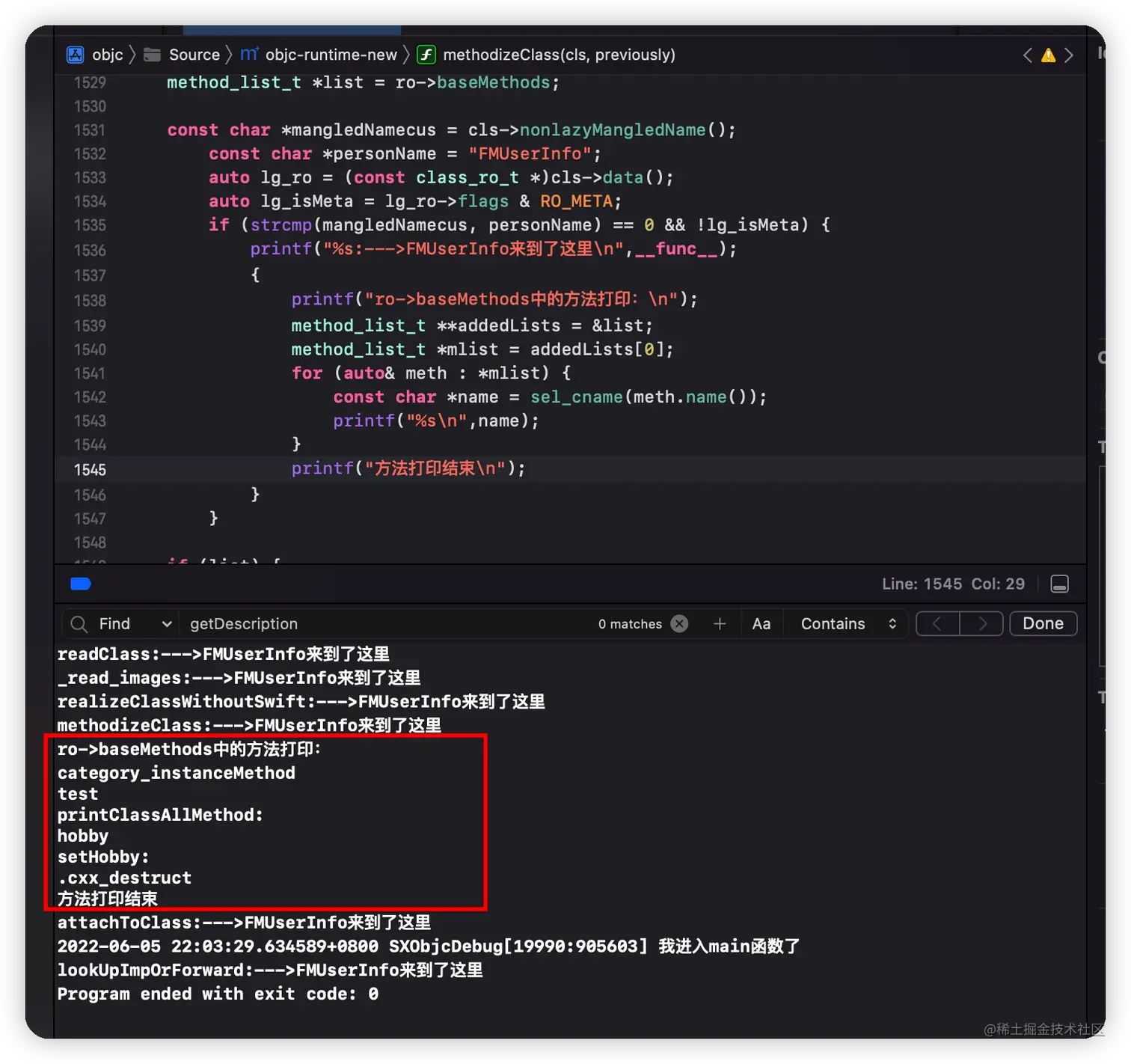
Task: Jump to next search match
Action: 981,624
